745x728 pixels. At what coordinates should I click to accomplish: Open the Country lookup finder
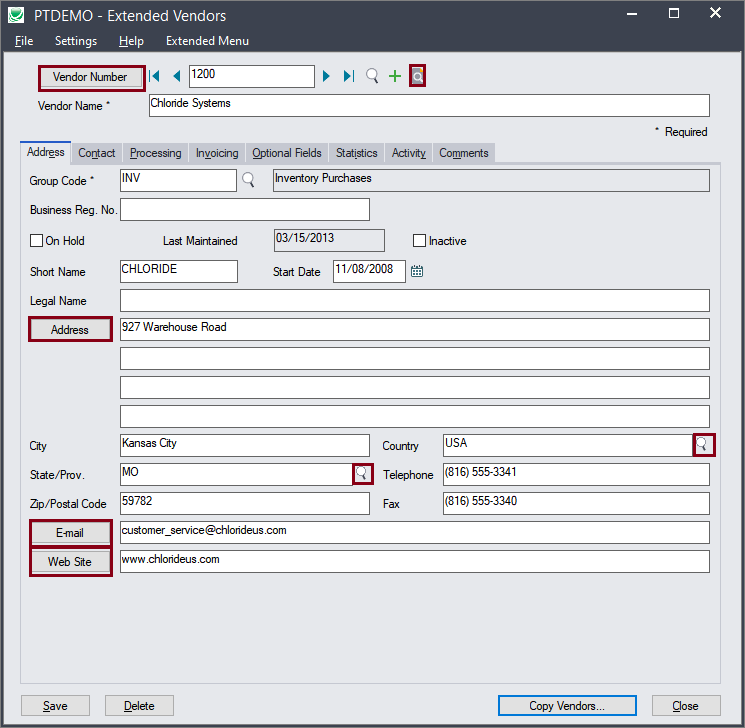(704, 445)
